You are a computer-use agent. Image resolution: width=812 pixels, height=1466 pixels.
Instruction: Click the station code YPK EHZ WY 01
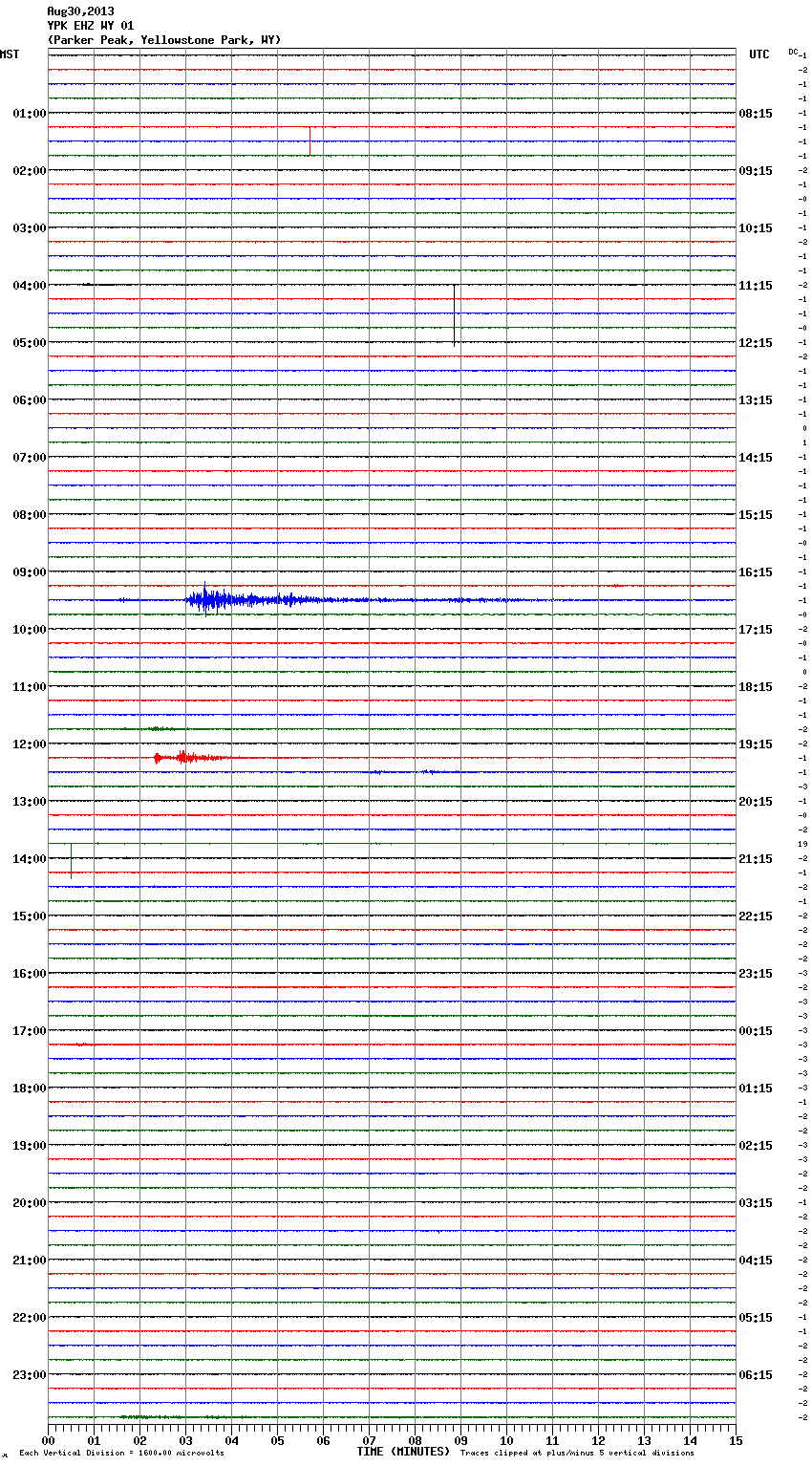(91, 26)
